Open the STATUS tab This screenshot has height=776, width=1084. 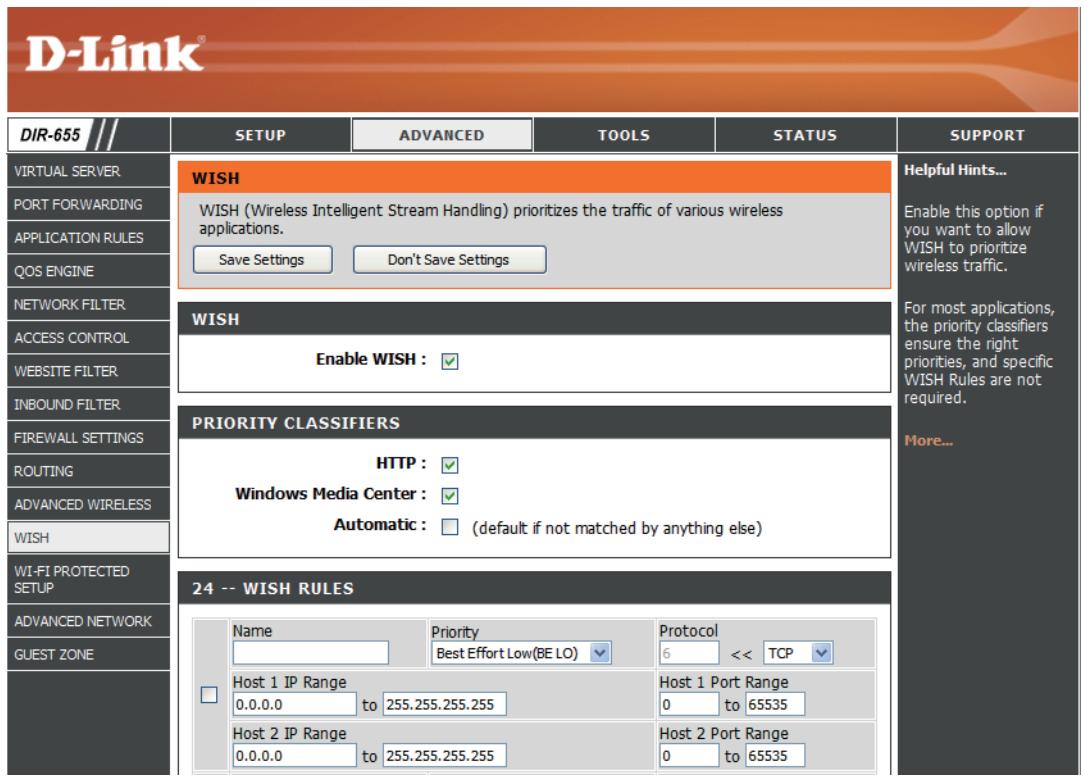click(805, 135)
